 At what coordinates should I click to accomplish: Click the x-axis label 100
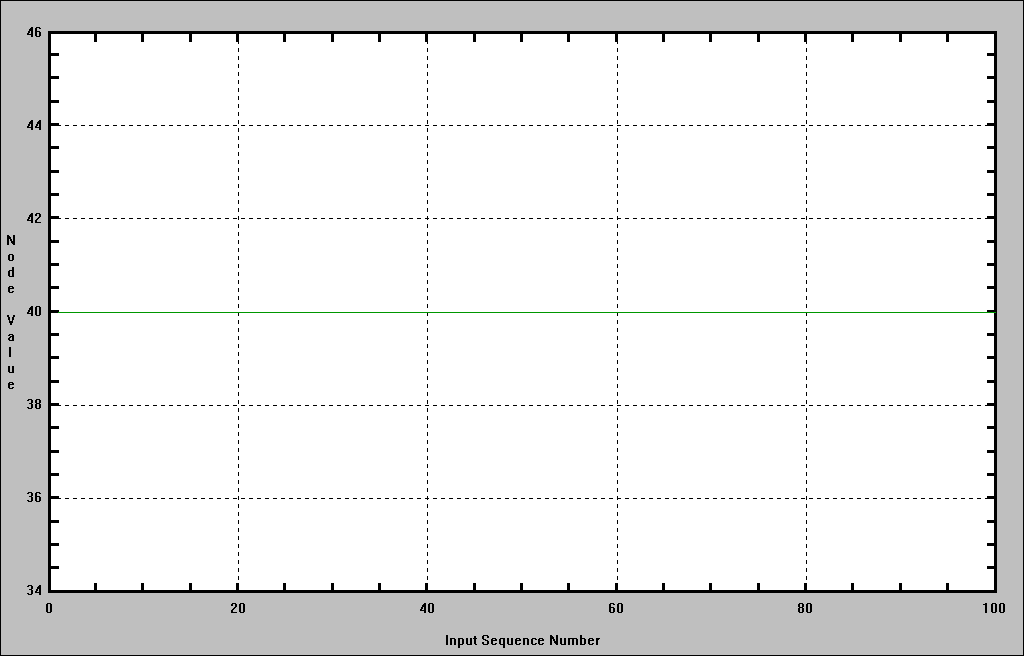[x=993, y=609]
